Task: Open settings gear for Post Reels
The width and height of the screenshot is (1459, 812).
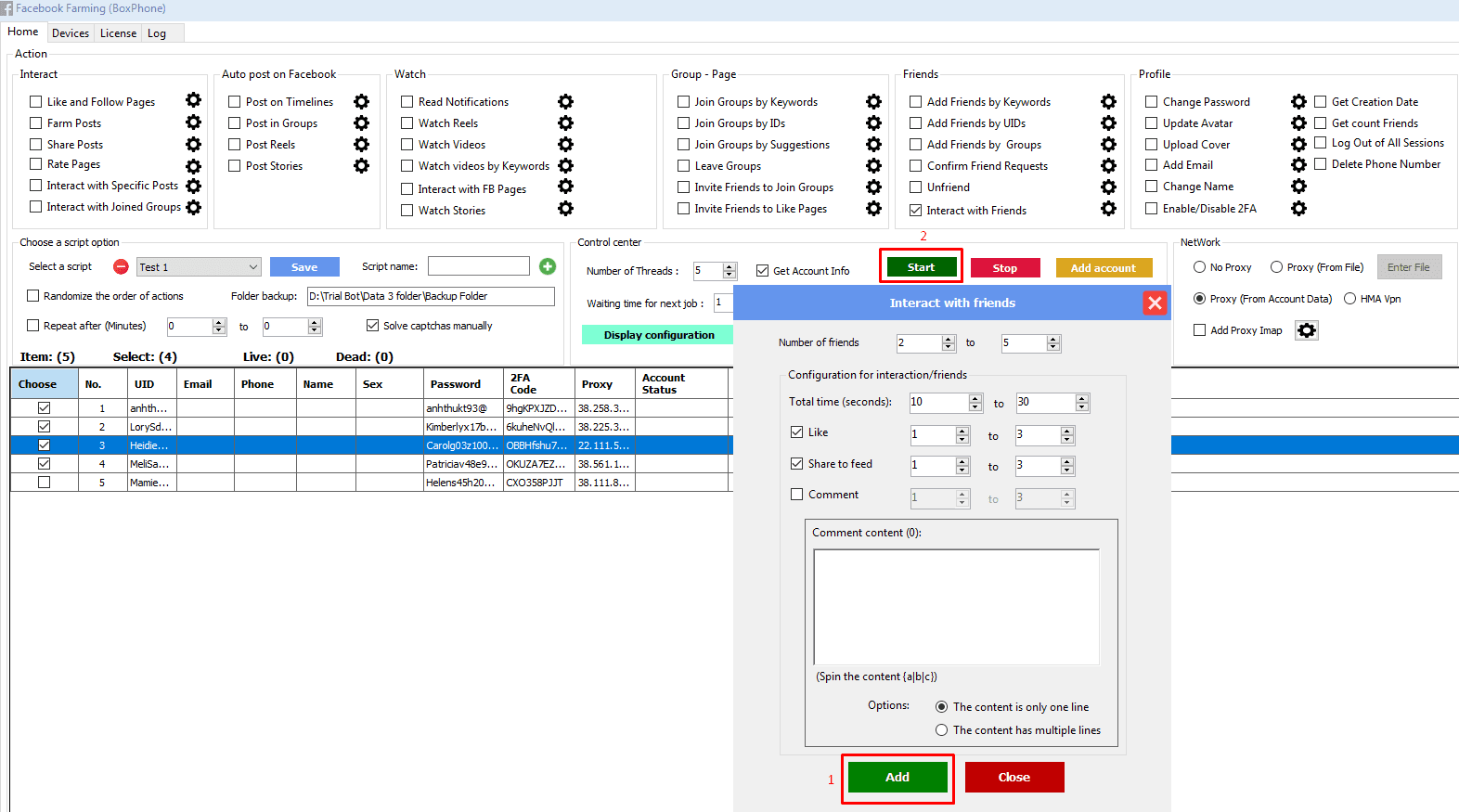Action: (x=362, y=144)
